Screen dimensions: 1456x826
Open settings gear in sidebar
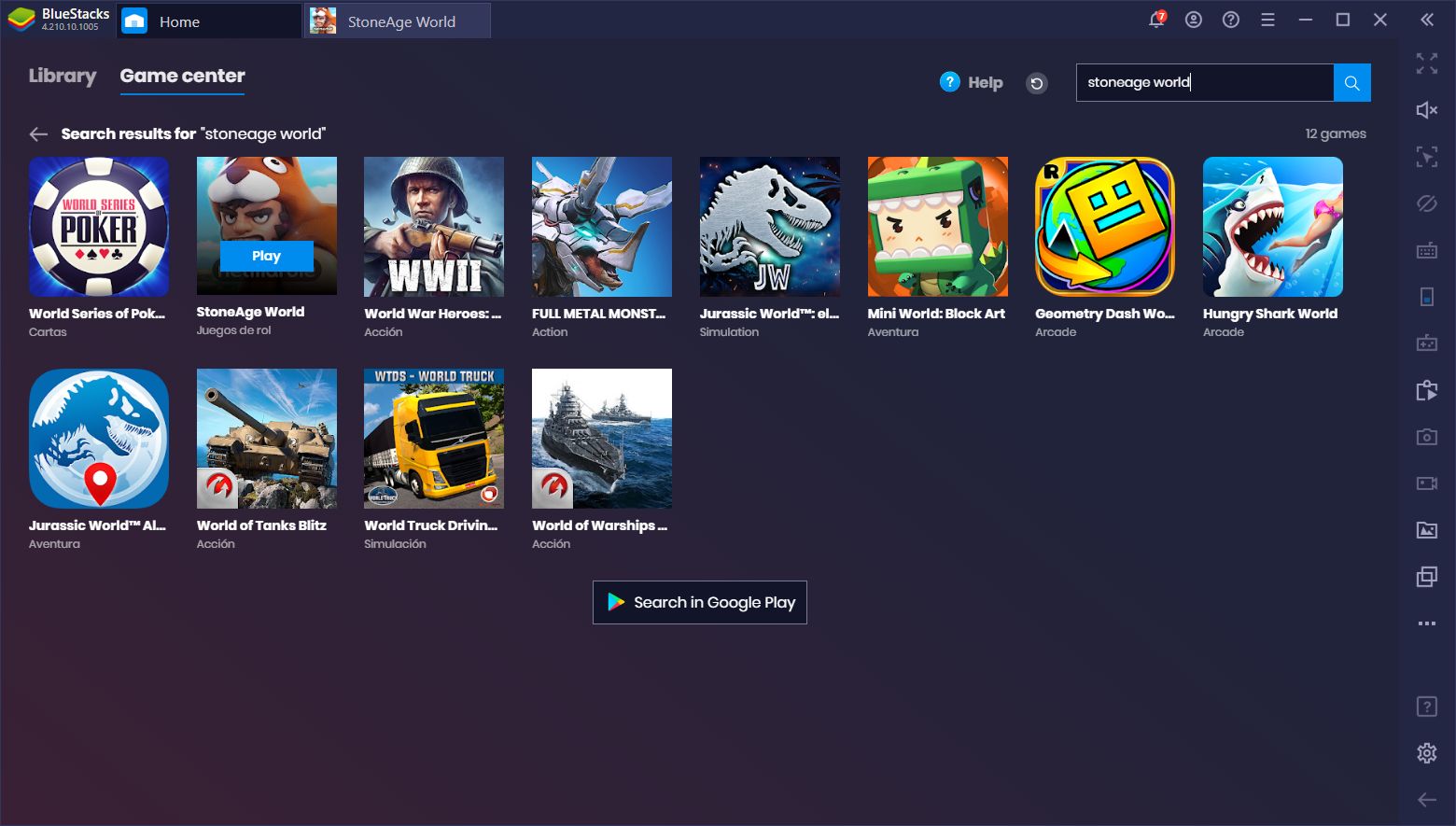[x=1427, y=753]
